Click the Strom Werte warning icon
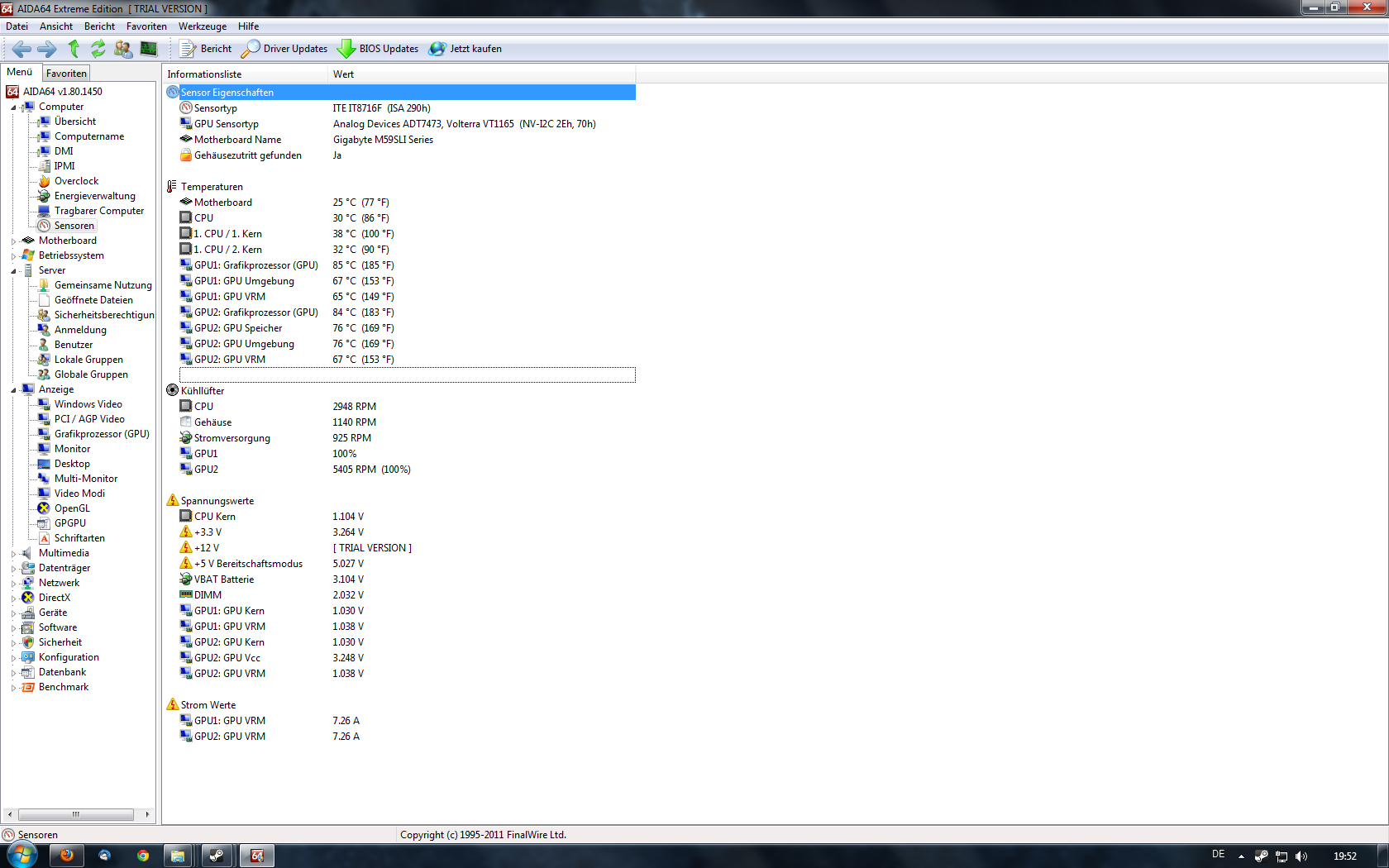1389x868 pixels. pos(172,704)
